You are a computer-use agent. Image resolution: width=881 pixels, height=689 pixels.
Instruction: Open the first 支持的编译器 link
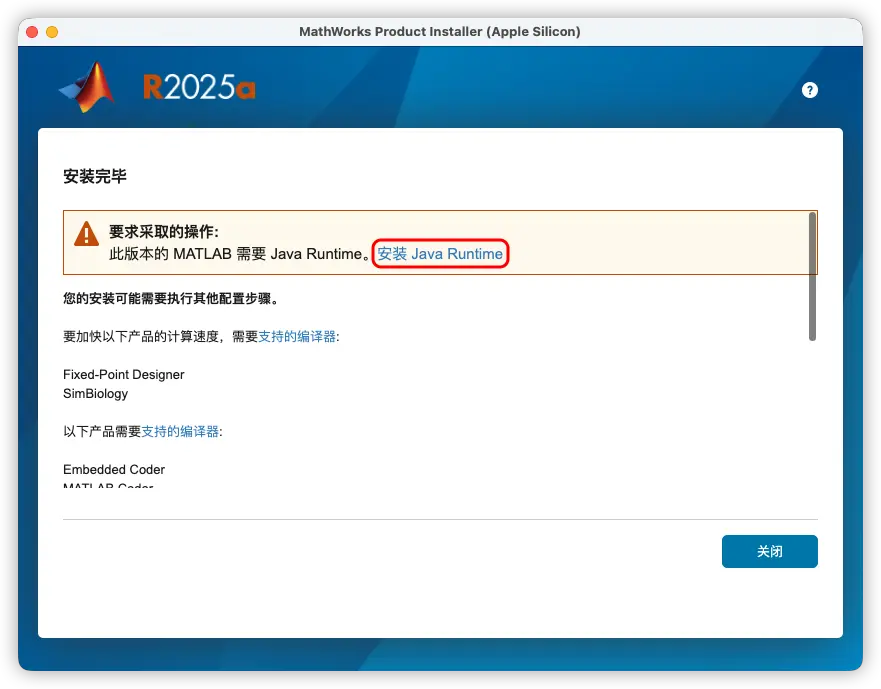tap(300, 337)
